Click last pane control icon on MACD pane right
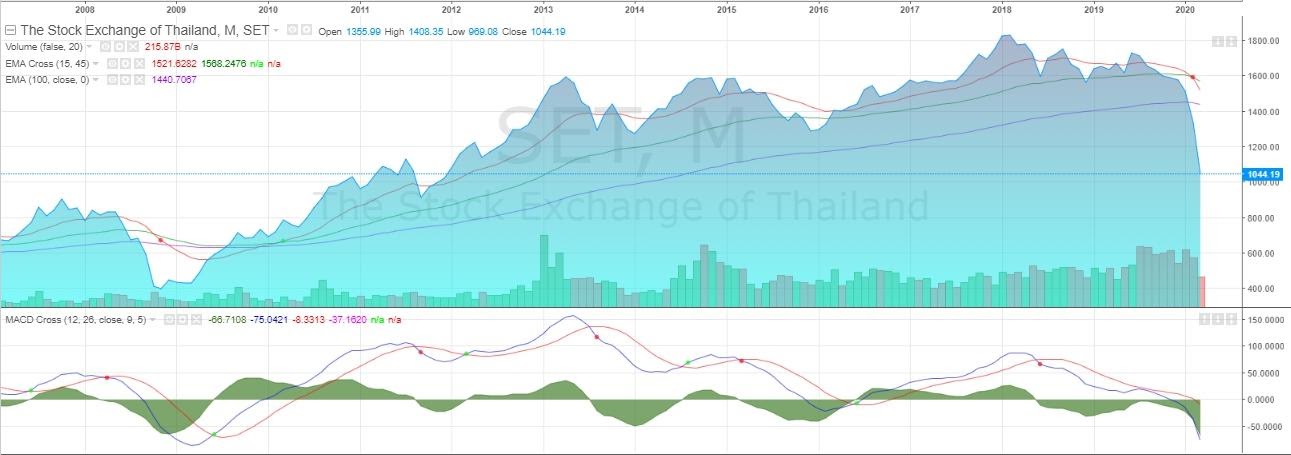This screenshot has width=1291, height=455. 1232,319
